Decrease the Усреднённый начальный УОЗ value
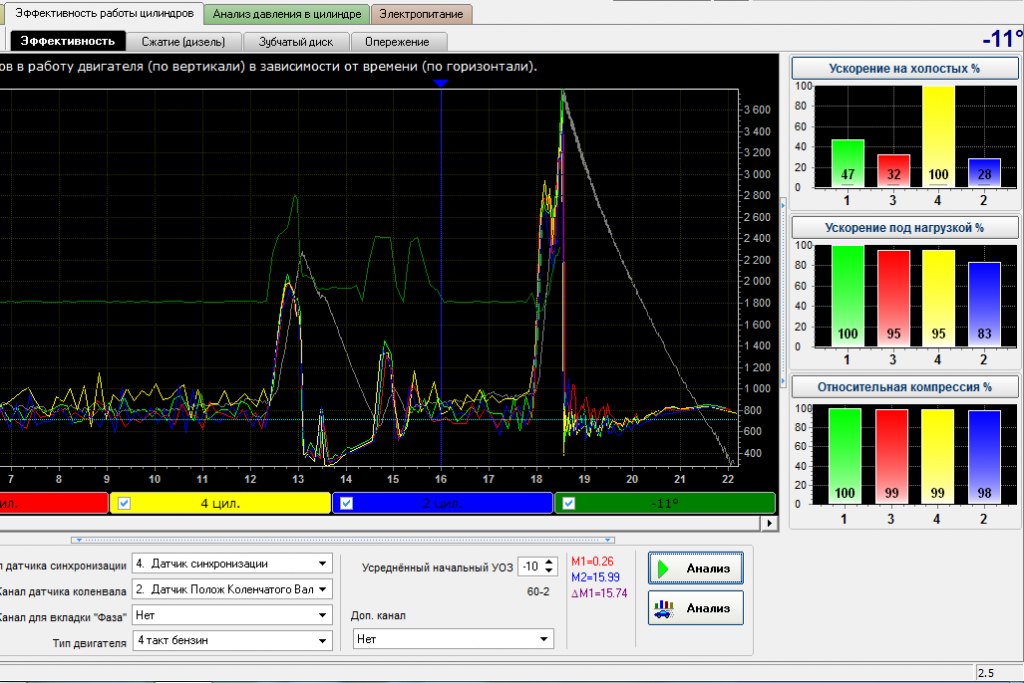1024x683 pixels. tap(549, 571)
